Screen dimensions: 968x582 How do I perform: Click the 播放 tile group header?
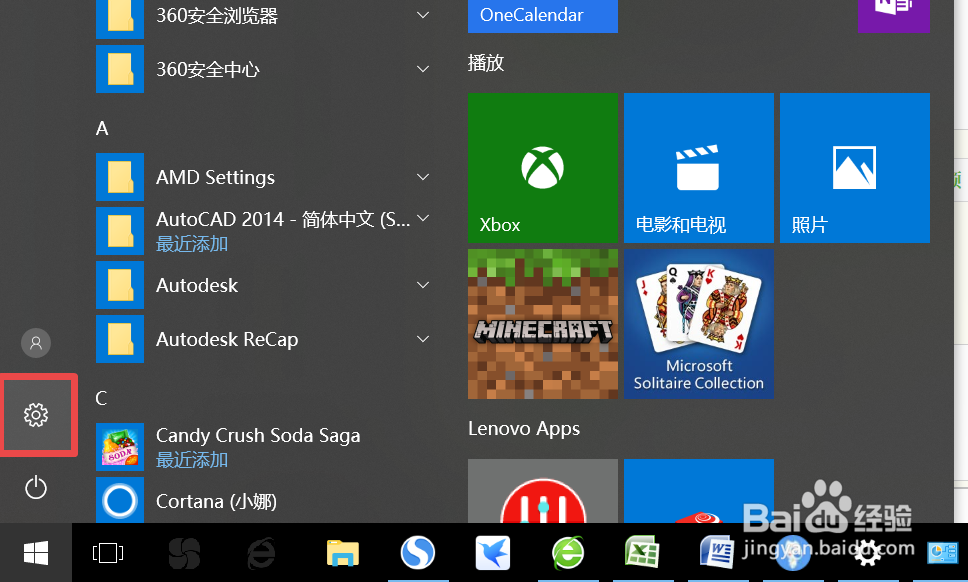[486, 63]
